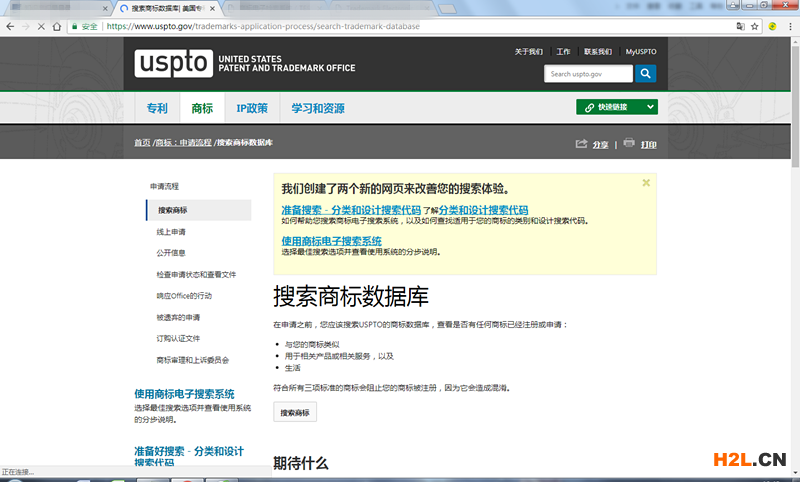Click the address bar URL

pos(263,27)
